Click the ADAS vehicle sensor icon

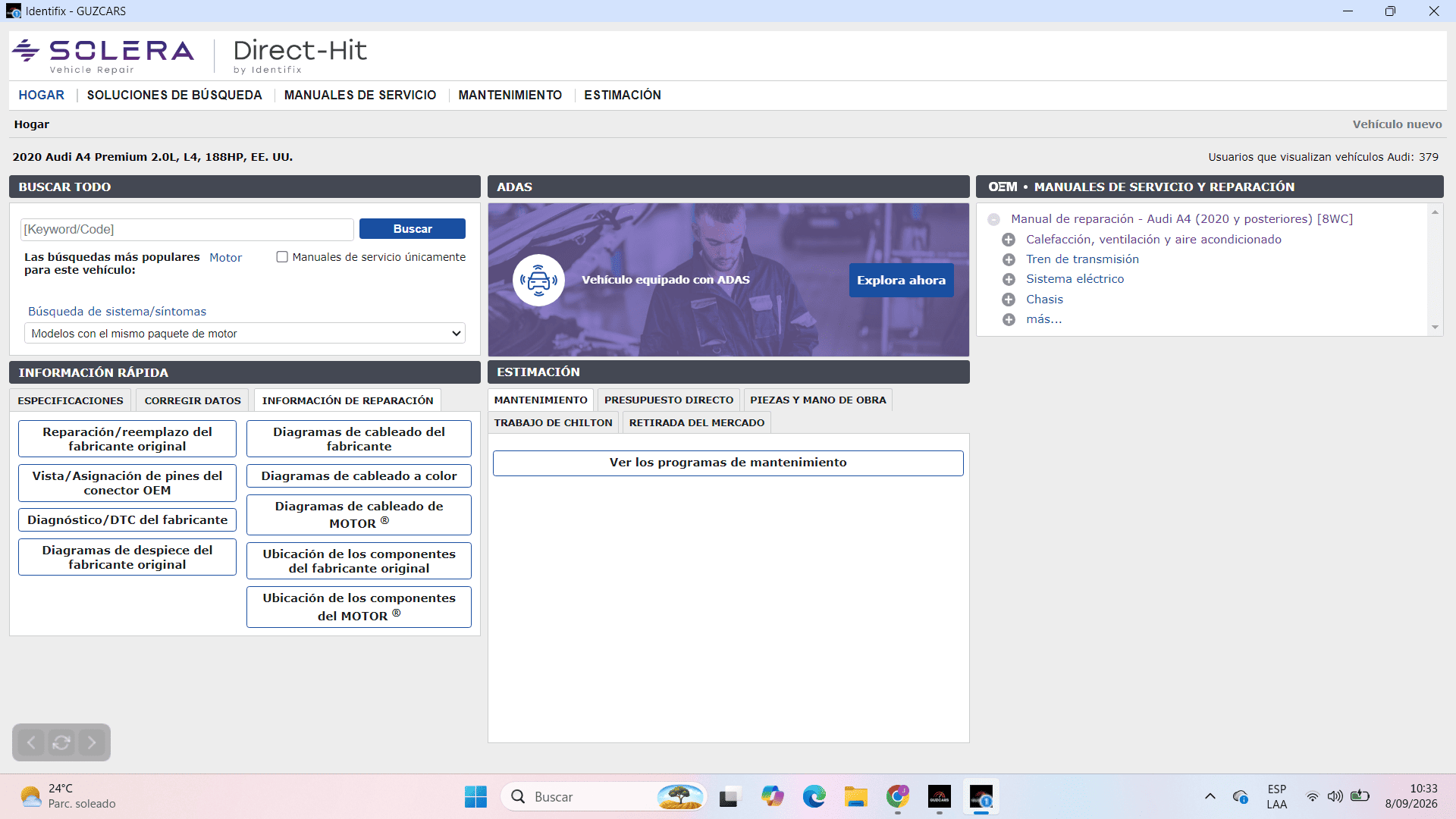pos(538,280)
